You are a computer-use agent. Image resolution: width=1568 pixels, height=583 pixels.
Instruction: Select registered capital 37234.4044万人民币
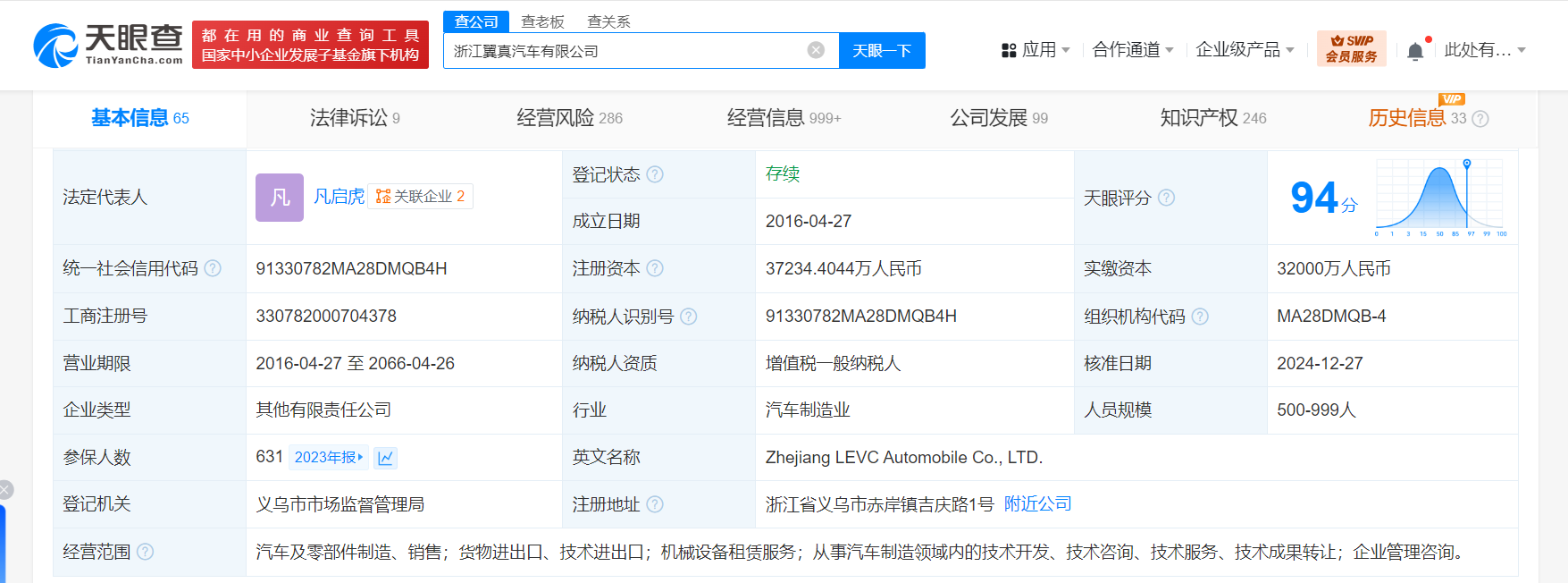pos(843,268)
